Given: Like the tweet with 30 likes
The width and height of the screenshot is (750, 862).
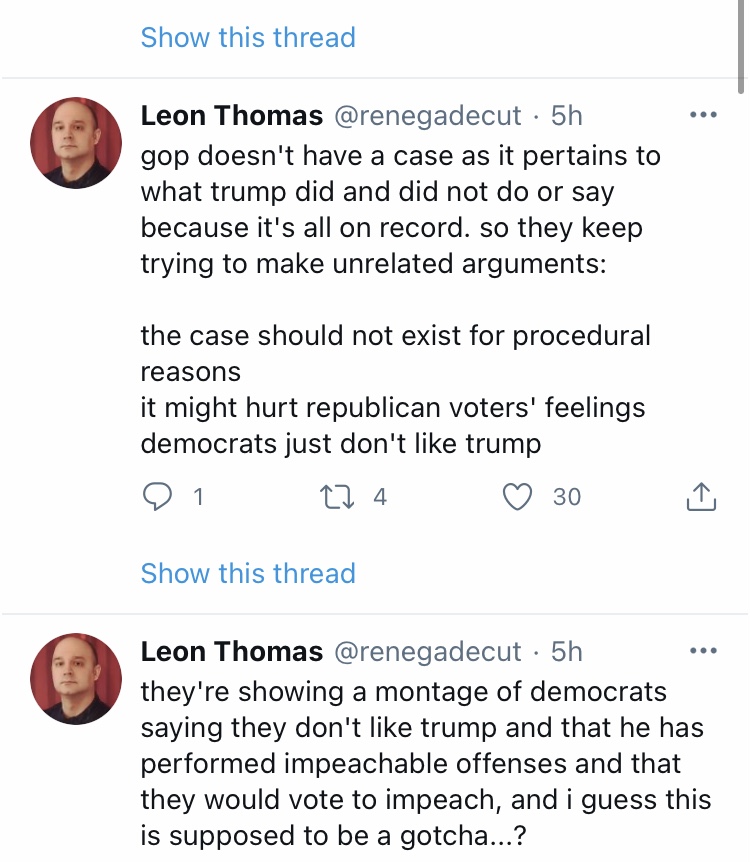Looking at the screenshot, I should (x=517, y=496).
